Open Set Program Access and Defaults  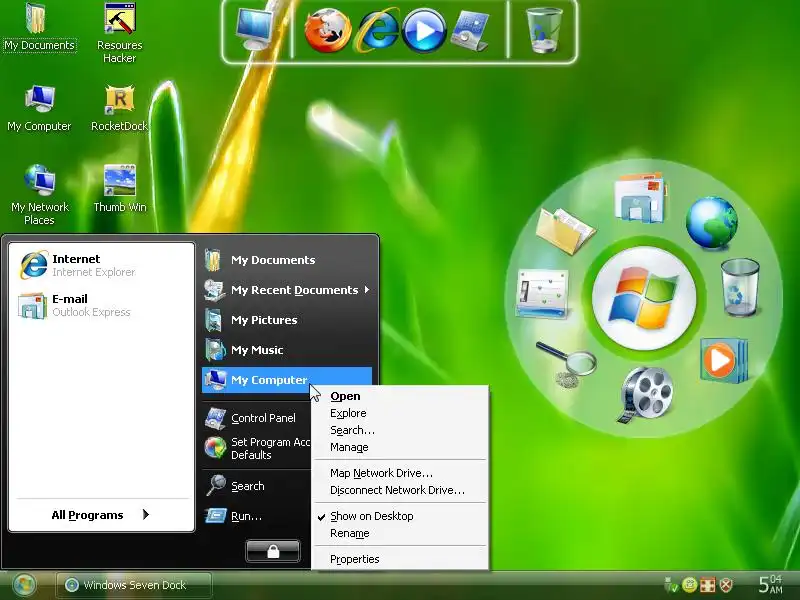click(x=256, y=448)
